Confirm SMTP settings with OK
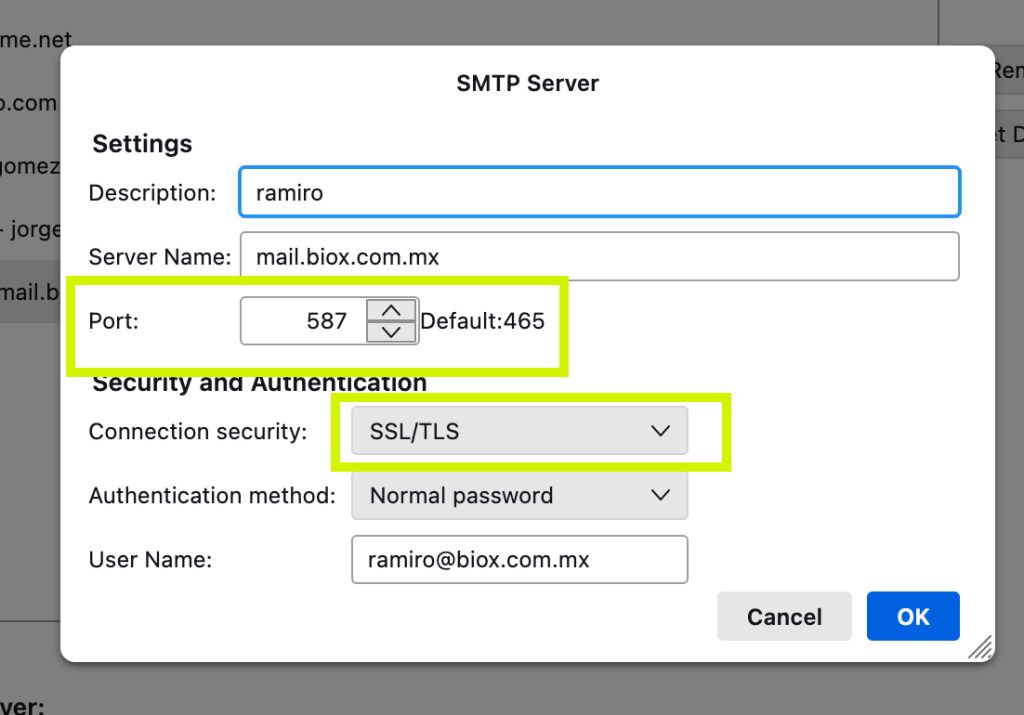The height and width of the screenshot is (715, 1024). [x=911, y=616]
